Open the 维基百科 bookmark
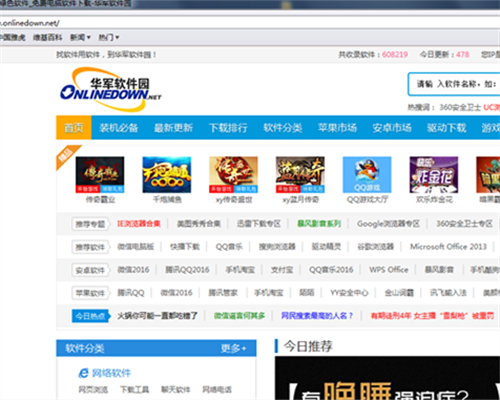The width and height of the screenshot is (500, 400). pos(47,37)
